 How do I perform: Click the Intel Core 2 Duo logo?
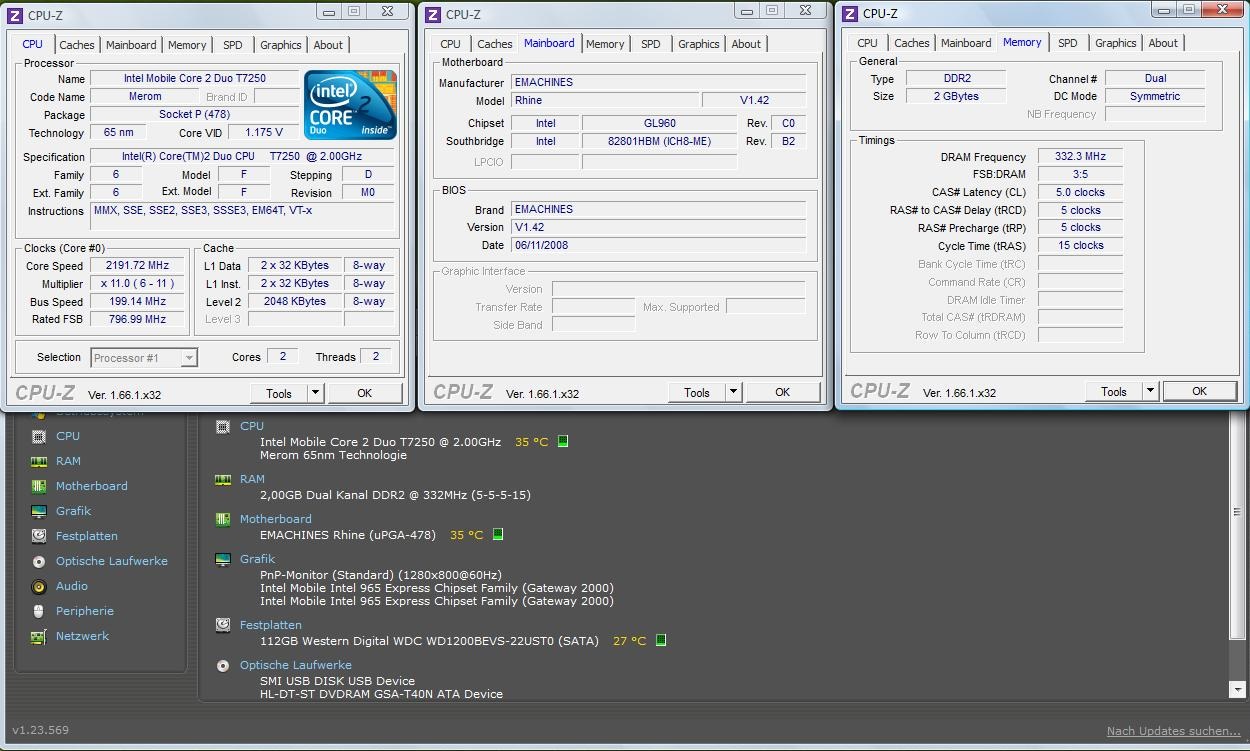pyautogui.click(x=350, y=105)
